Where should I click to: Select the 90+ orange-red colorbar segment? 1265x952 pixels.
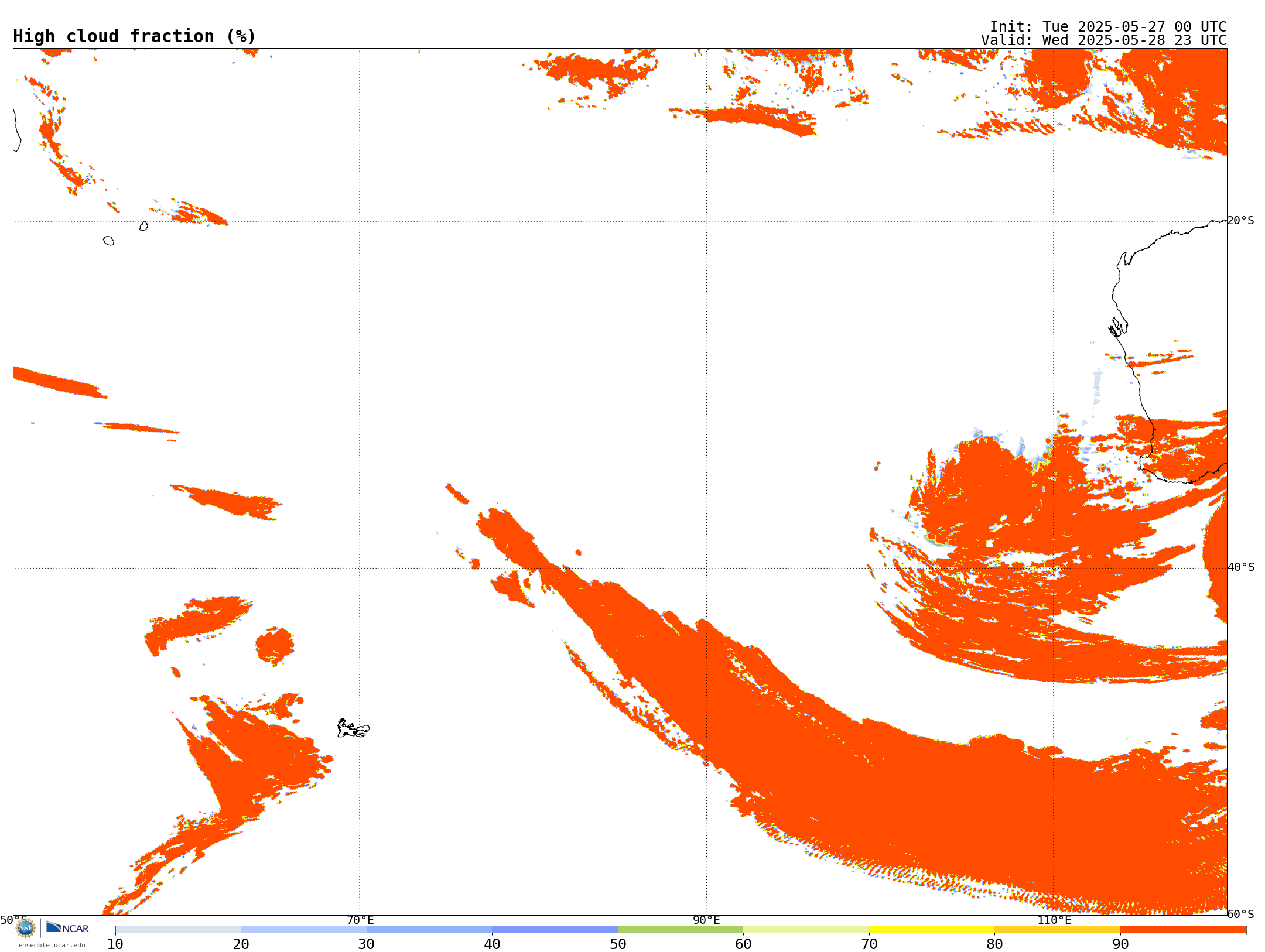click(x=1183, y=930)
